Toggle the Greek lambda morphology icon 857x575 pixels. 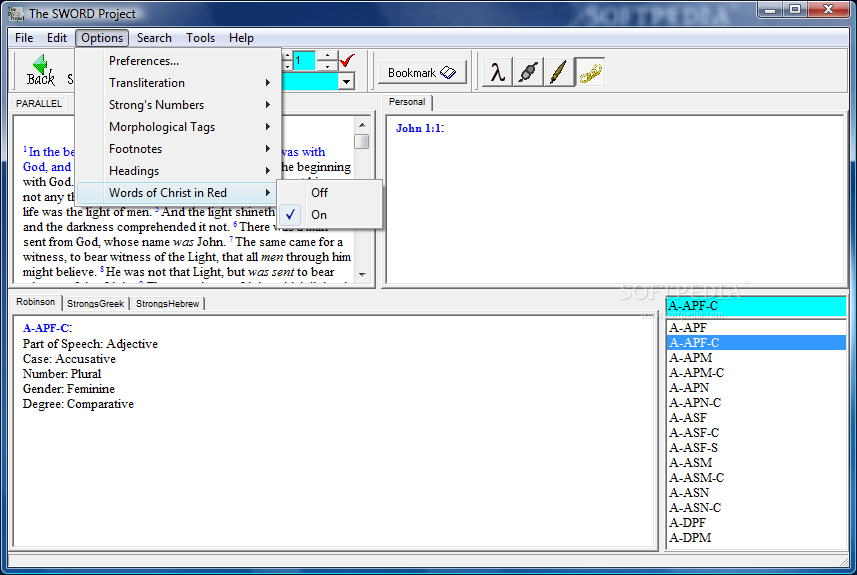[x=497, y=72]
